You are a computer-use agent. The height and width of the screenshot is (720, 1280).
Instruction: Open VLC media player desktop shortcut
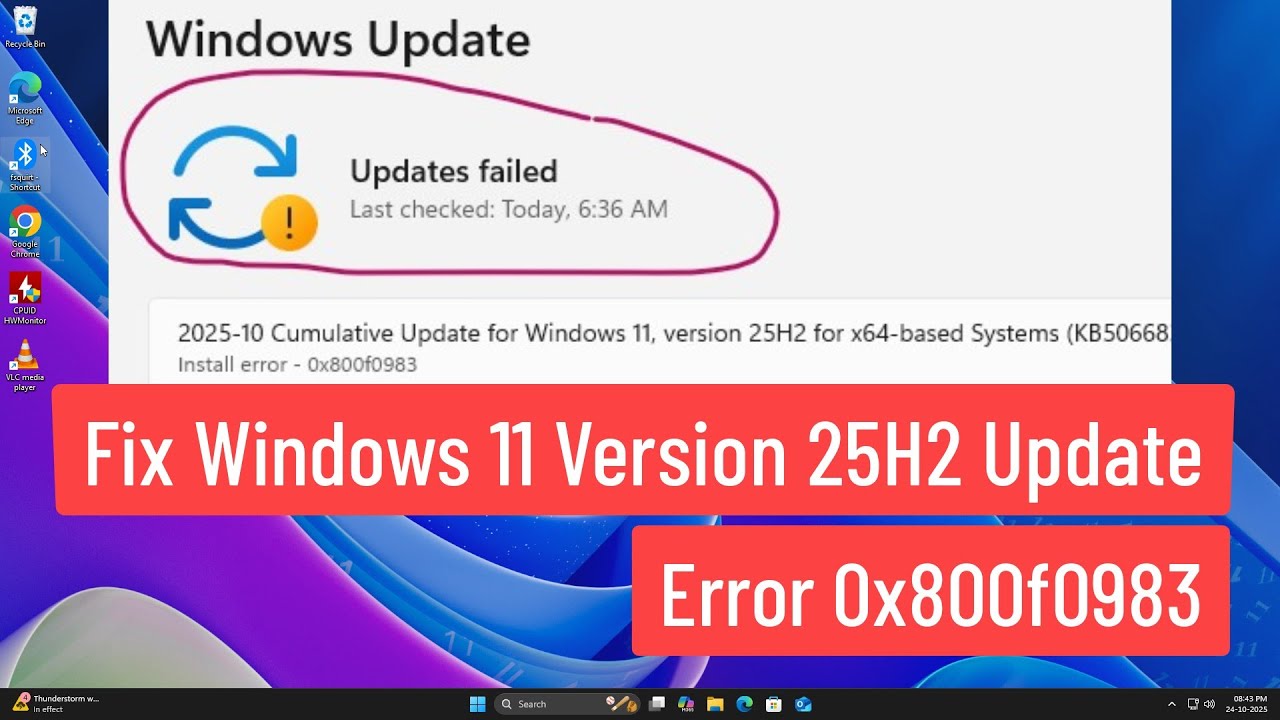[25, 366]
